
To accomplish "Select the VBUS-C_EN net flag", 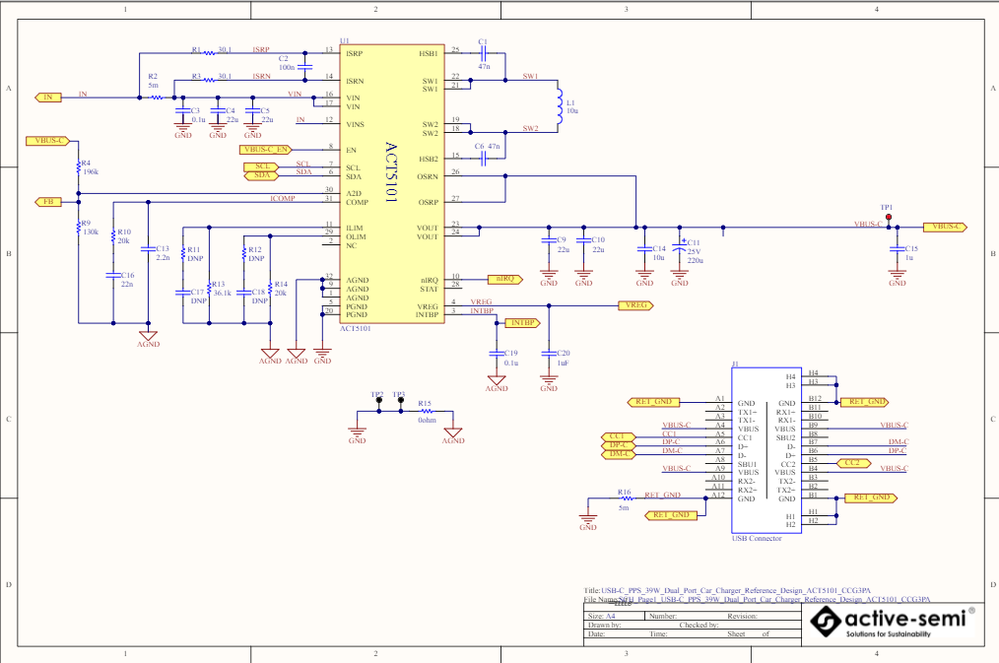I will tap(265, 147).
